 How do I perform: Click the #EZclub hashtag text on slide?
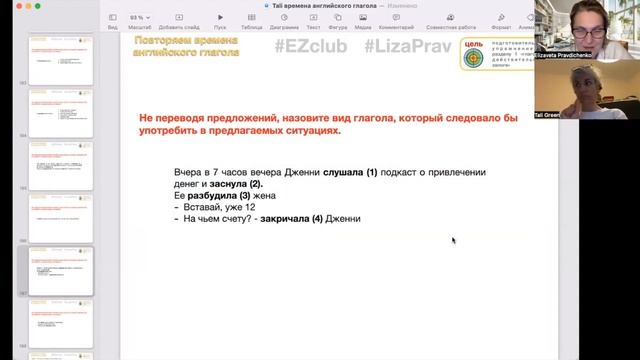click(311, 46)
